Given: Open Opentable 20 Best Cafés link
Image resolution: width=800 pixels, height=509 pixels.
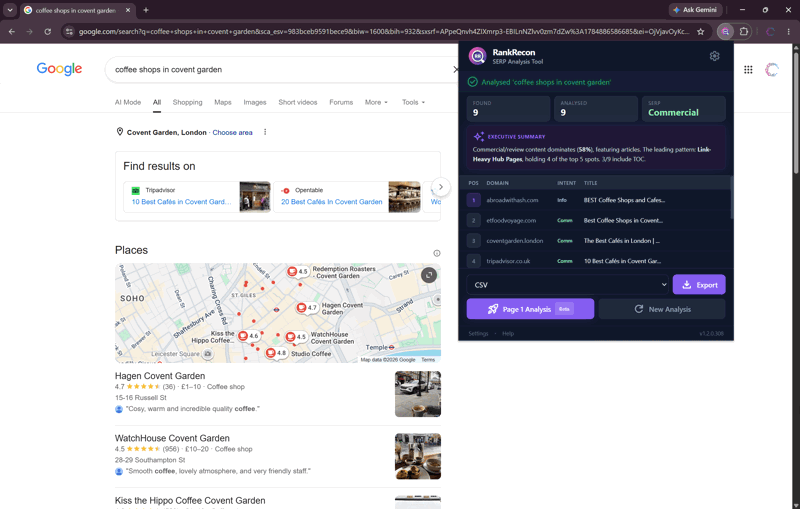Looking at the screenshot, I should click(332, 201).
